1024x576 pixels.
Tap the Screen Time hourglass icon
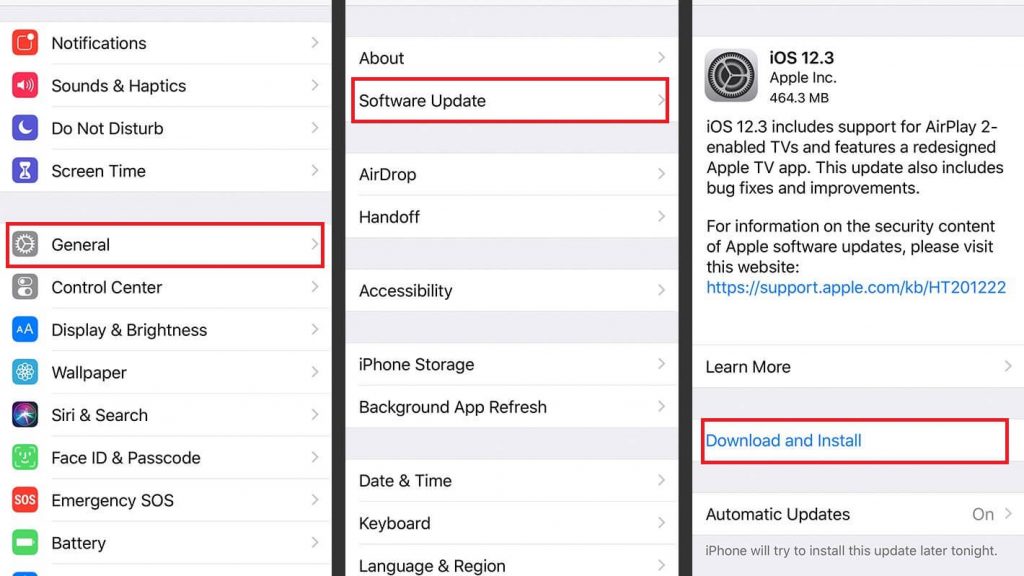point(25,170)
